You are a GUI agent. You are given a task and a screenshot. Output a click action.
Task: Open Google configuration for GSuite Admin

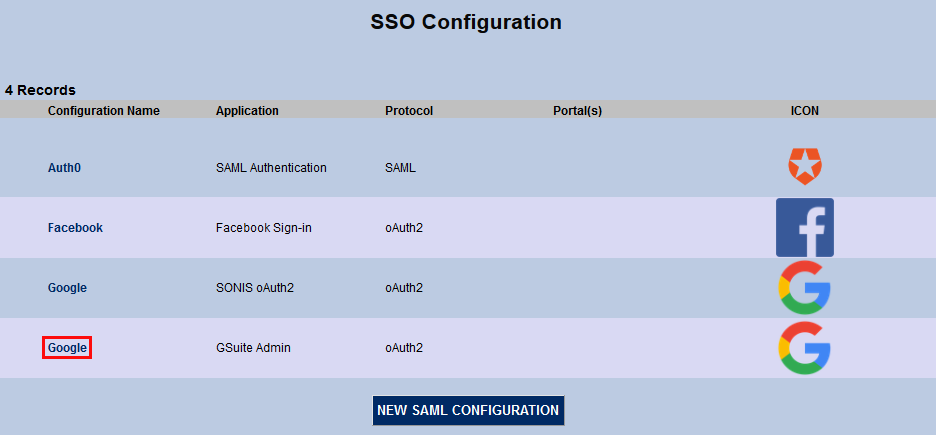click(x=67, y=348)
